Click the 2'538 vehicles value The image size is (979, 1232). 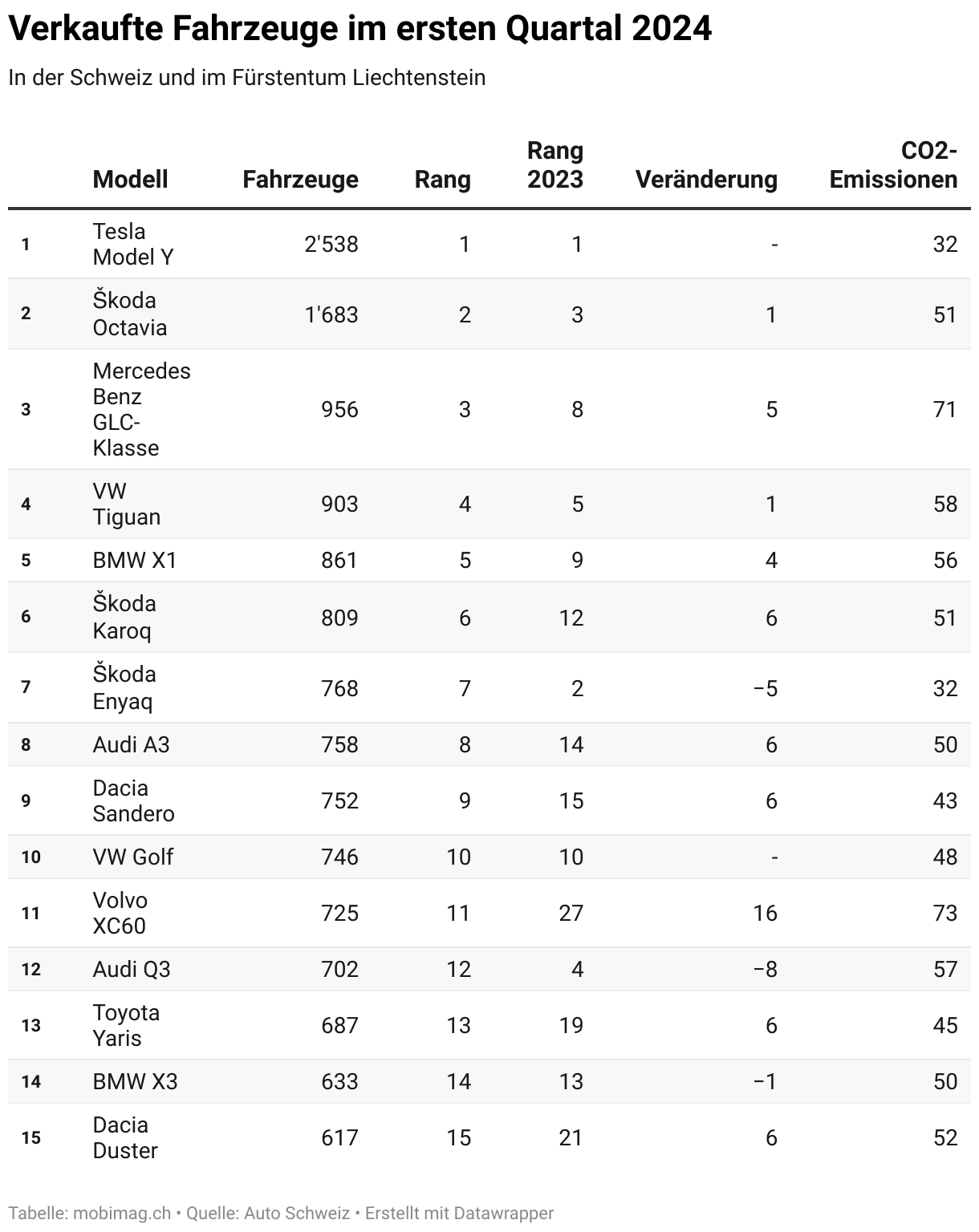coord(331,244)
